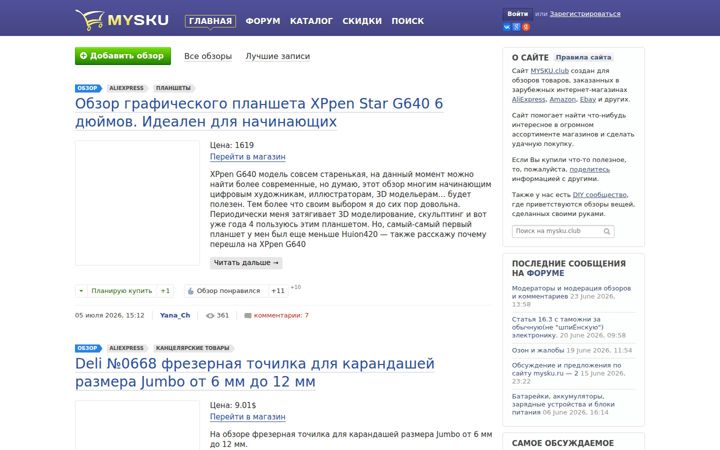The height and width of the screenshot is (450, 720).
Task: Focus 'Поиск на mysku.club' search field
Action: [563, 231]
